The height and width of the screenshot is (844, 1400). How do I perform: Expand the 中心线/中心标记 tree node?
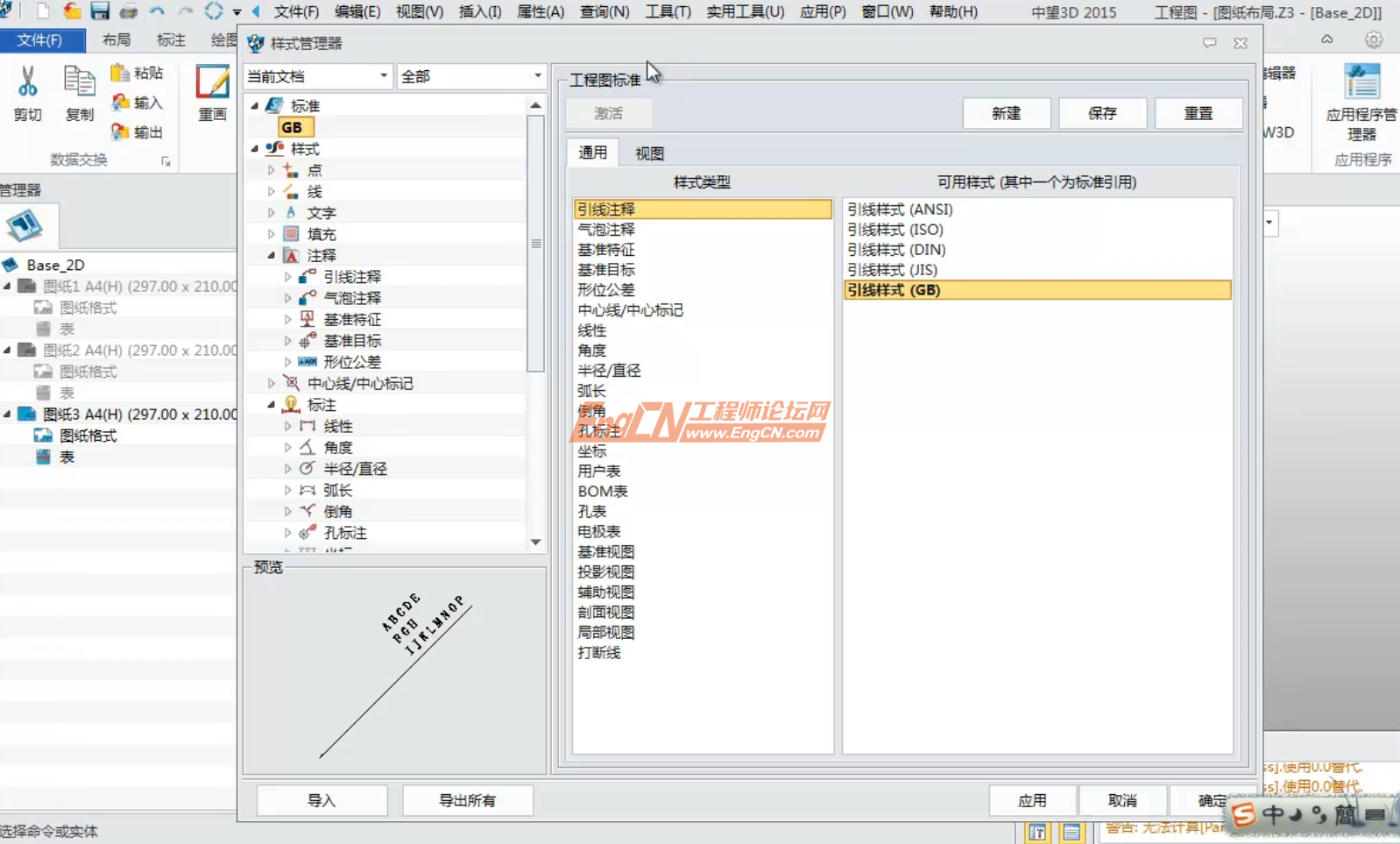click(271, 383)
